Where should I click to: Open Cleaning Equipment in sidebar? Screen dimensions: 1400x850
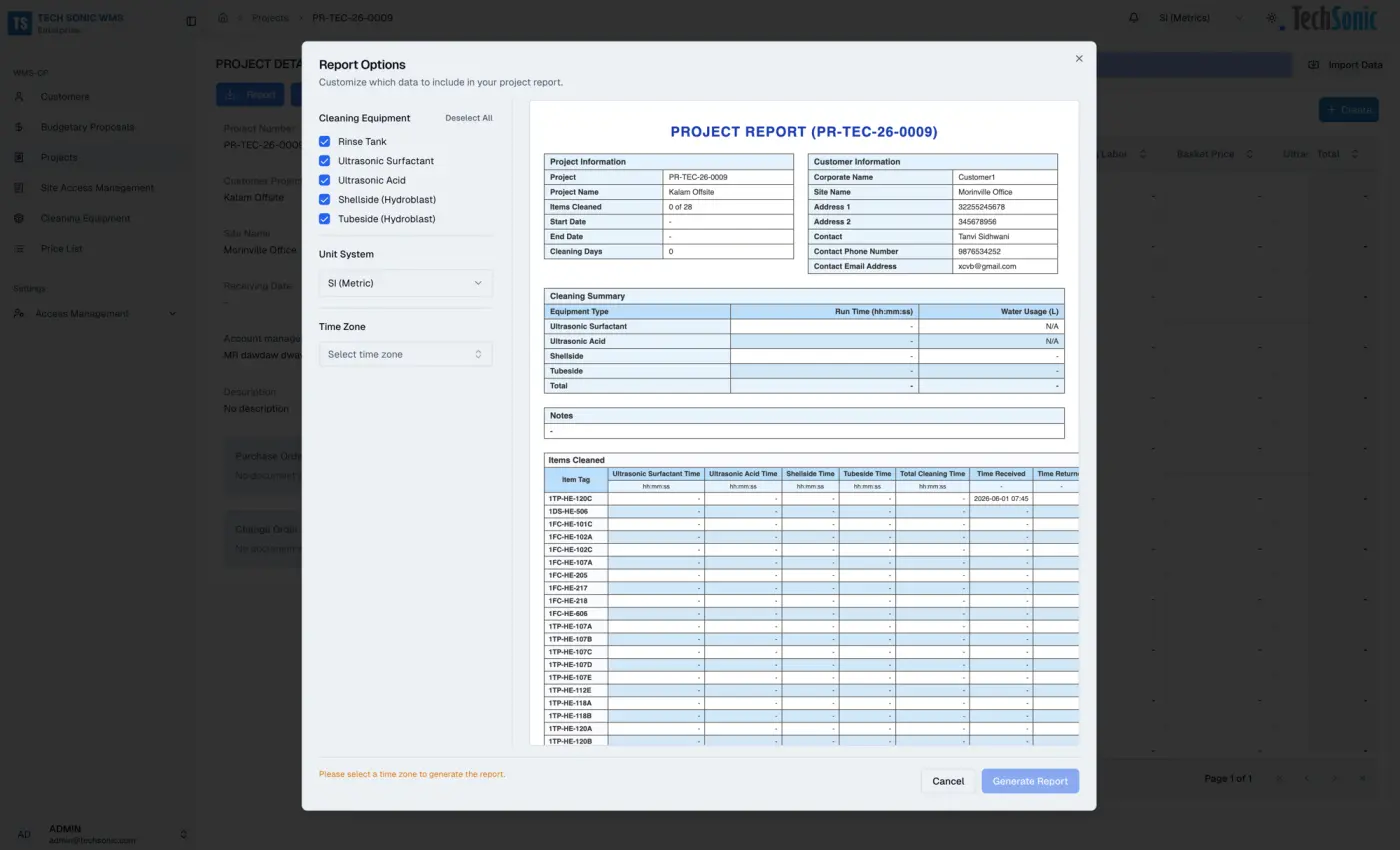(85, 218)
